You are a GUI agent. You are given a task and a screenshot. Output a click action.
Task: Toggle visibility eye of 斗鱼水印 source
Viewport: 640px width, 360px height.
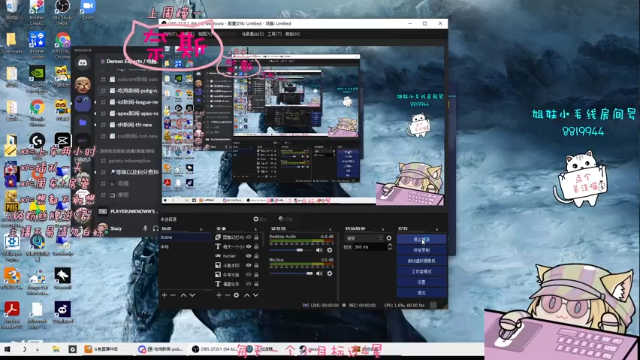pos(248,265)
